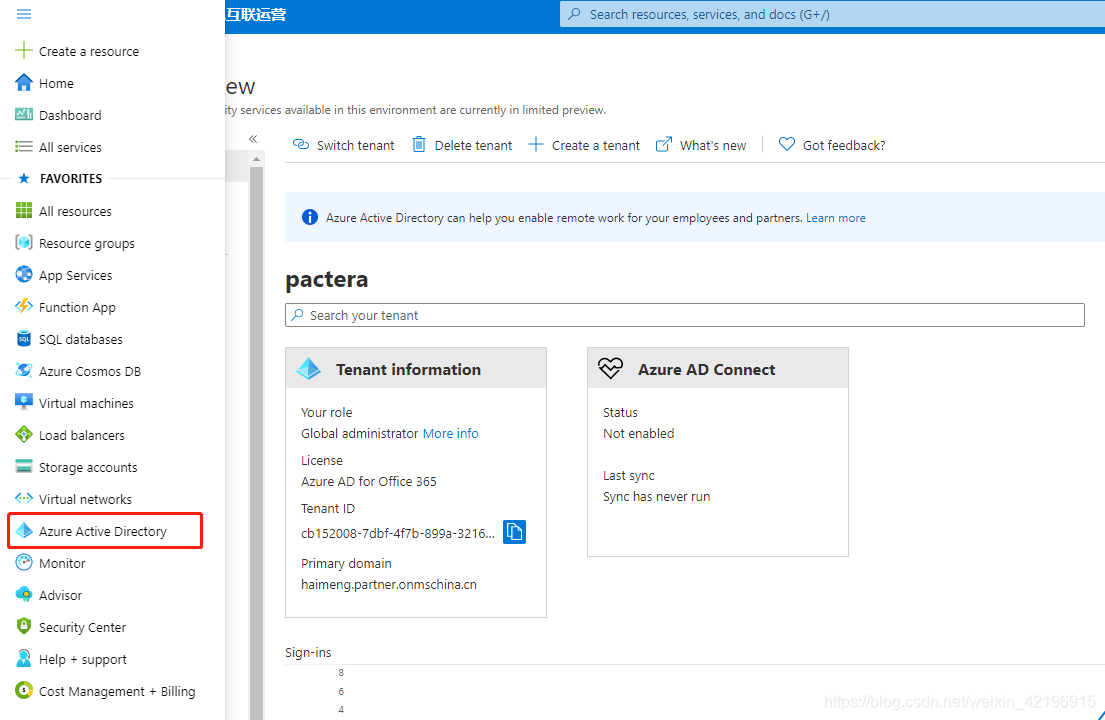
Task: Click the blade's vertical scrollbar
Action: pyautogui.click(x=257, y=442)
